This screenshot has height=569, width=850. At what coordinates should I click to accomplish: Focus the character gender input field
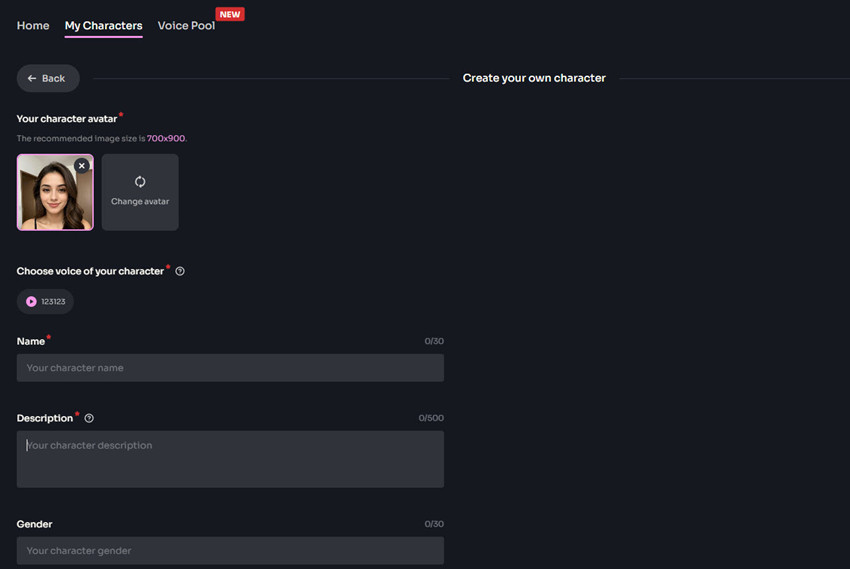point(230,551)
